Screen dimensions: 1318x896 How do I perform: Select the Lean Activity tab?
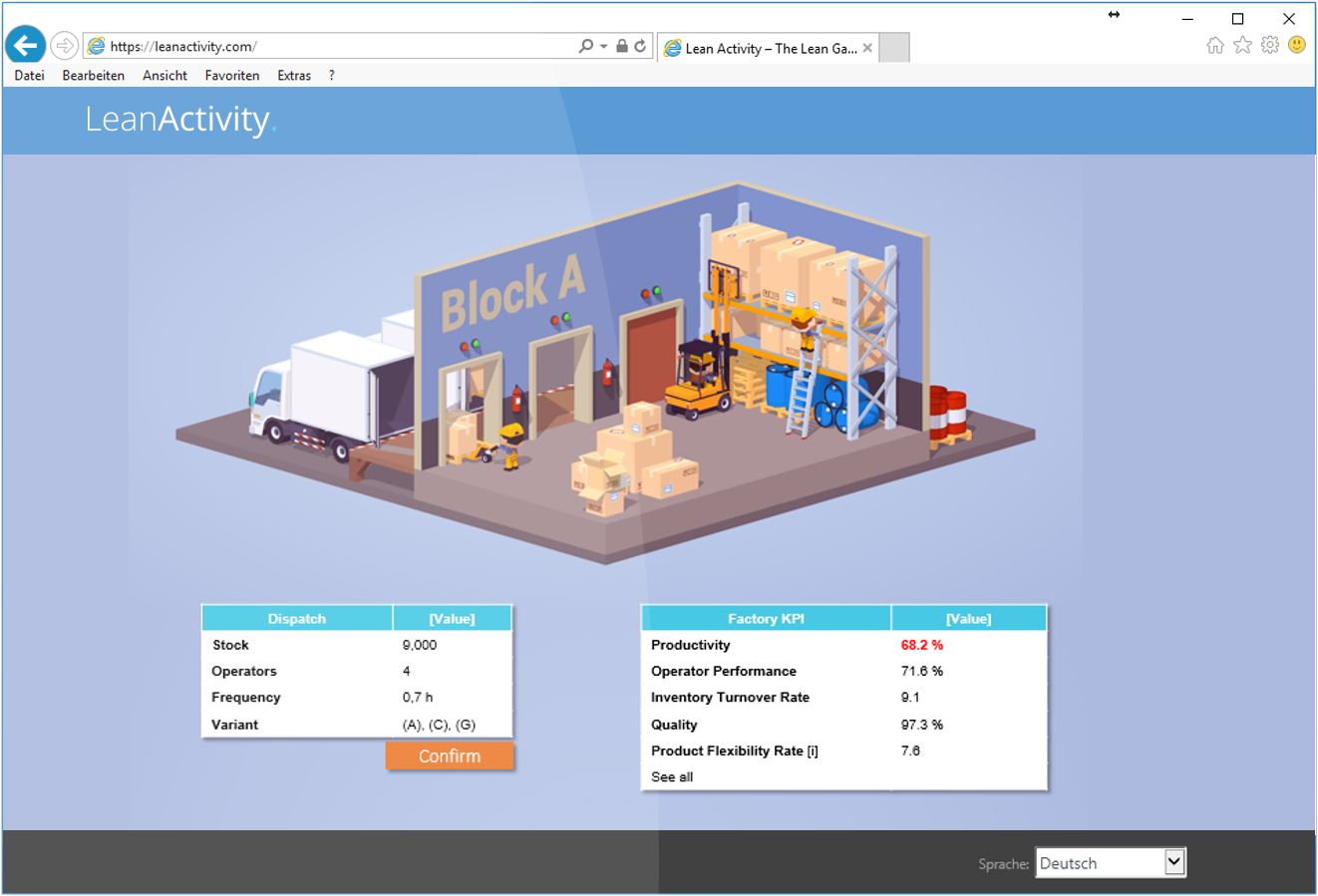(x=768, y=48)
